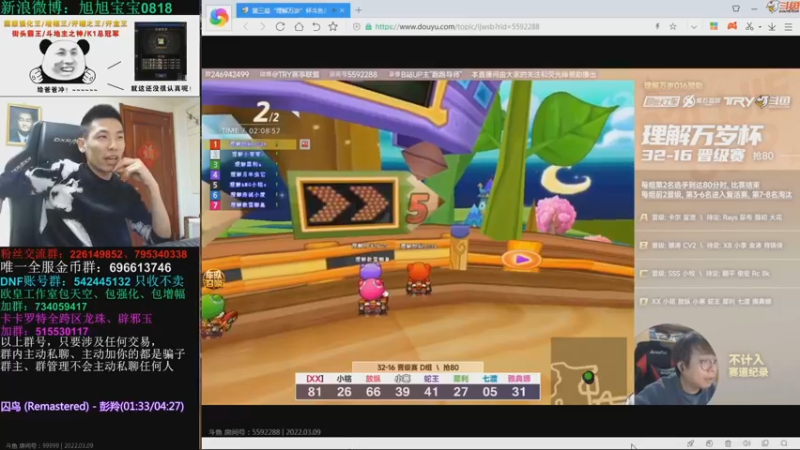
Task: Click the 新浪微博 旭旭宝宝0818 header
Action: click(87, 8)
